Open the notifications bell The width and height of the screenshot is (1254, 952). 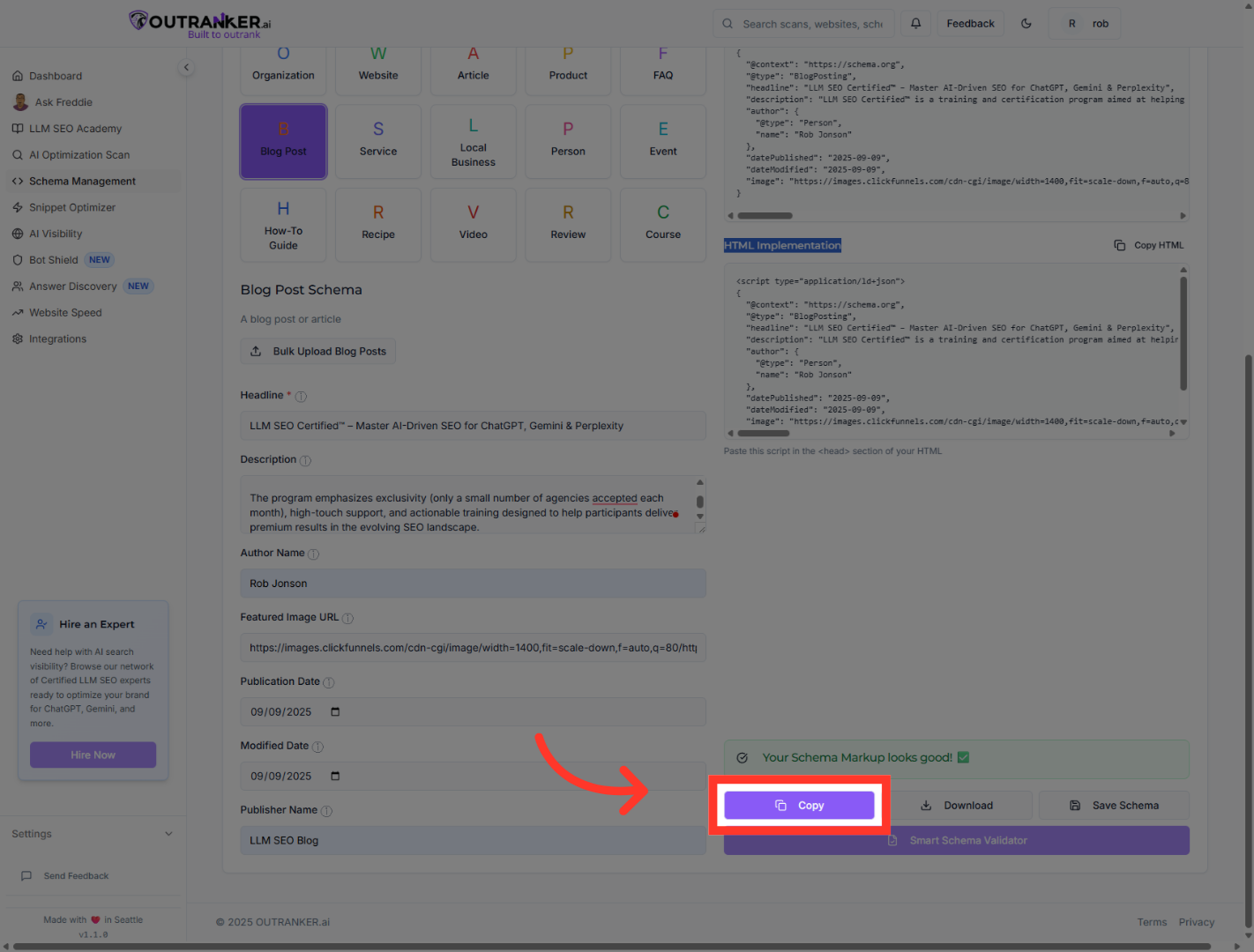tap(915, 24)
